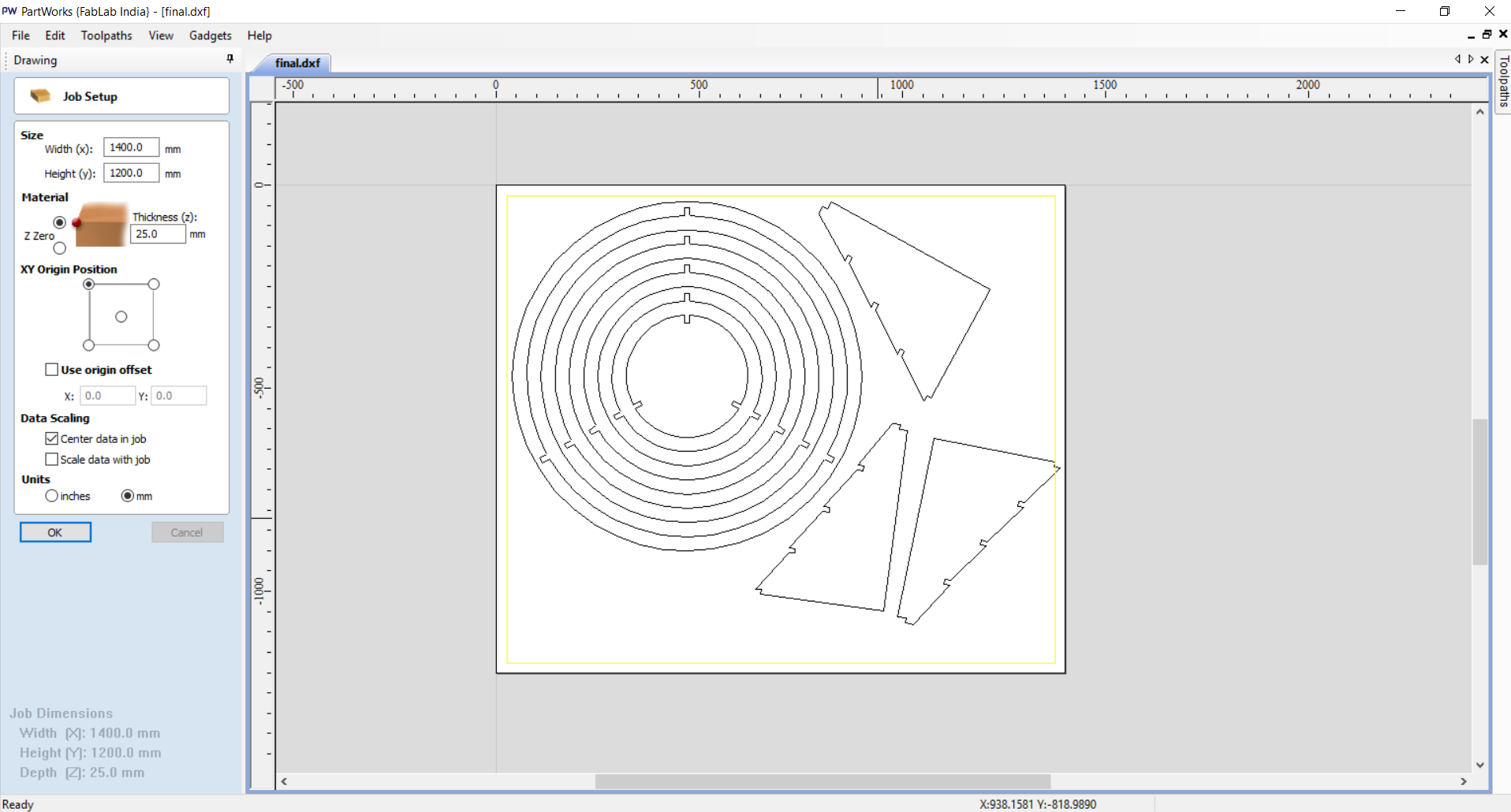Minimize the inner document window
Viewport: 1511px width, 812px height.
tap(1471, 35)
